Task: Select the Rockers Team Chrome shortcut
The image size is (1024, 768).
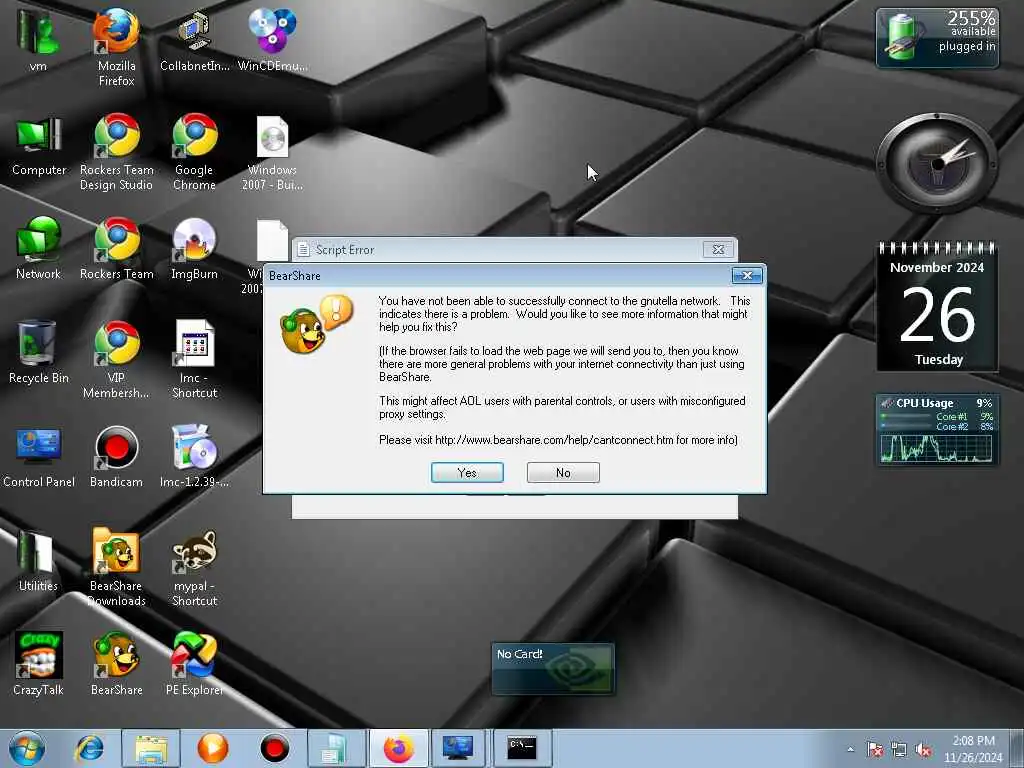Action: pyautogui.click(x=116, y=248)
